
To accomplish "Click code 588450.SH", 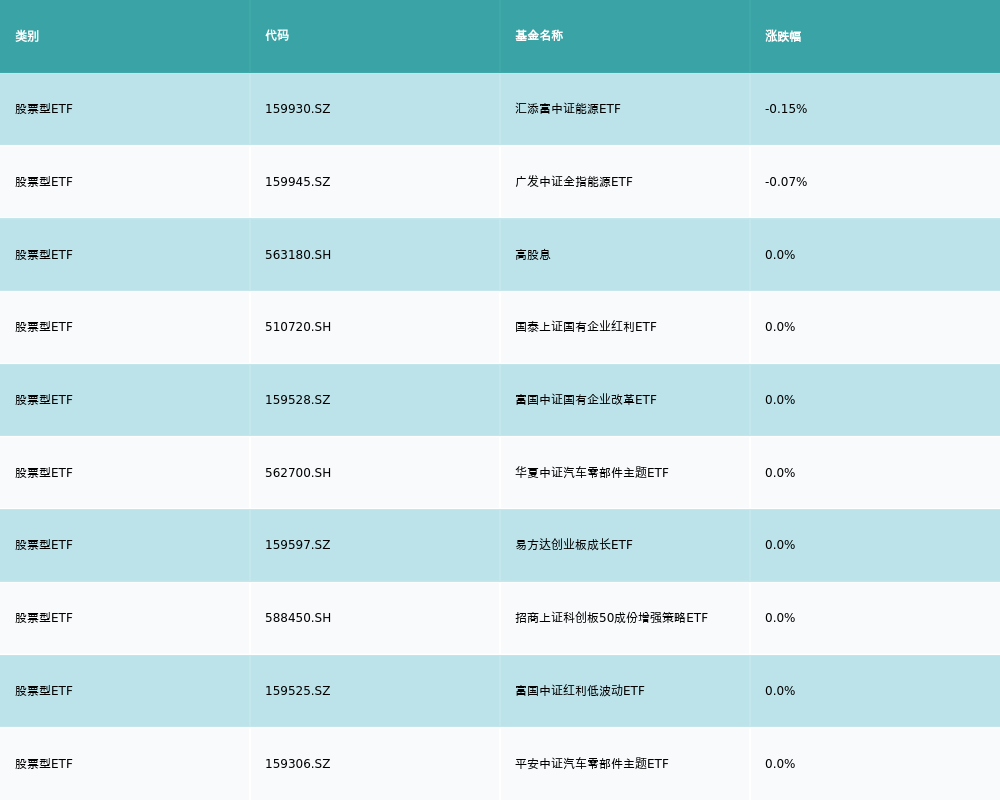I will pyautogui.click(x=297, y=618).
